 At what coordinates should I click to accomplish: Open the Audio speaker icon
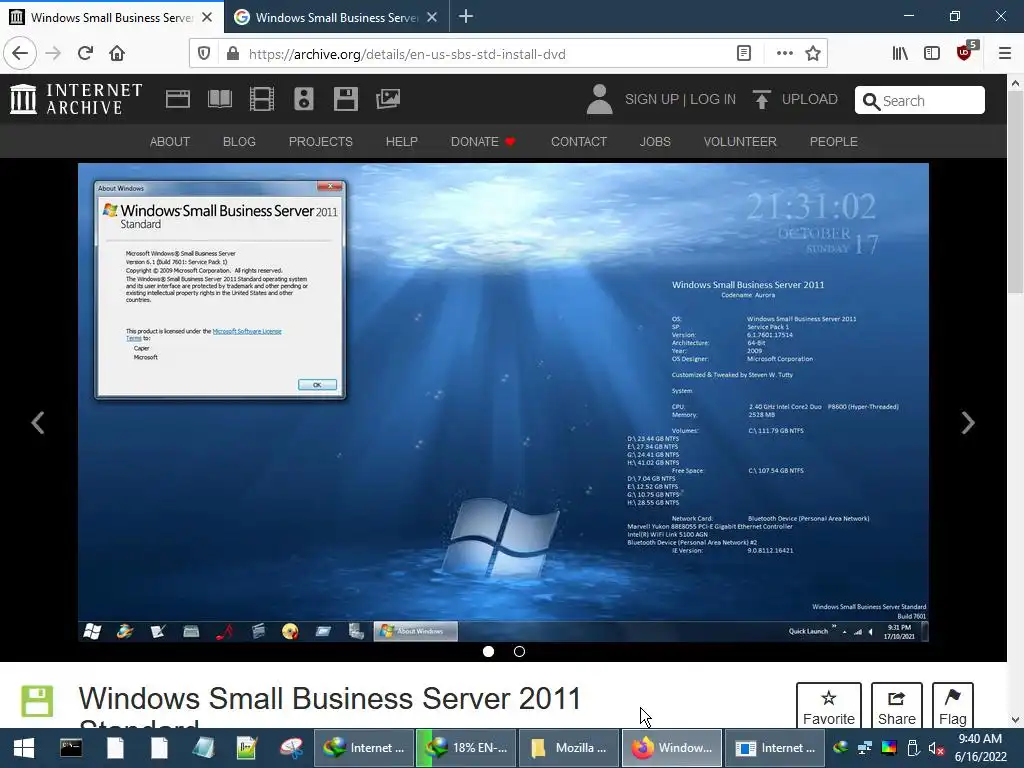(x=304, y=99)
